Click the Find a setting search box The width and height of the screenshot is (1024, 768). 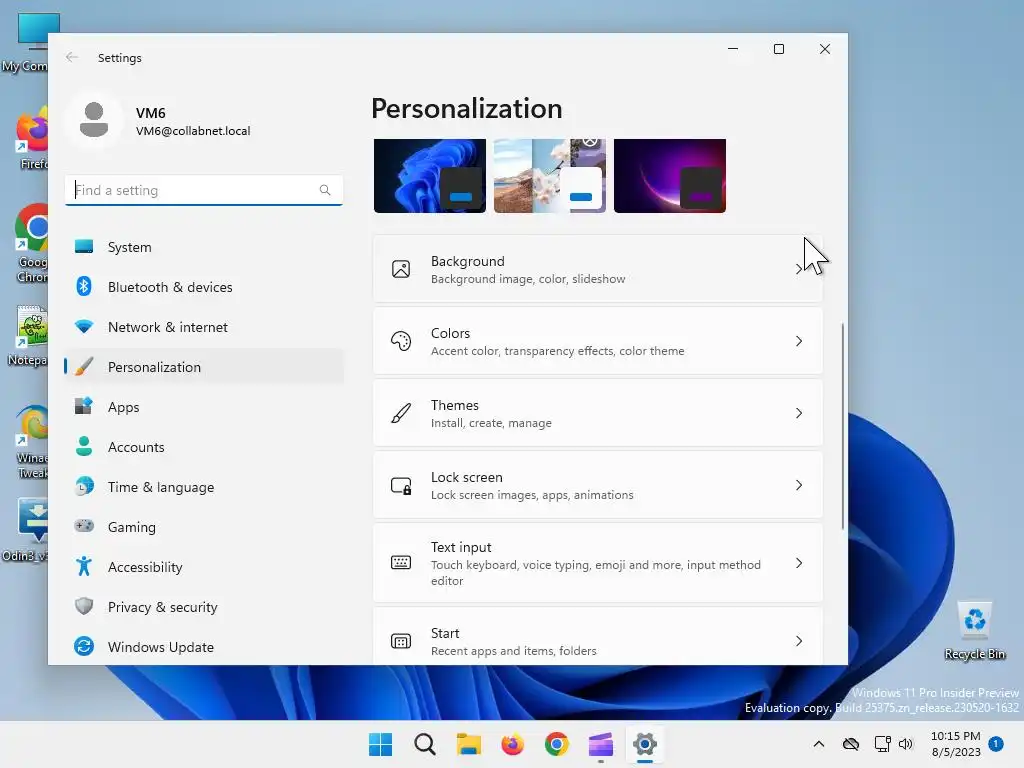click(204, 190)
